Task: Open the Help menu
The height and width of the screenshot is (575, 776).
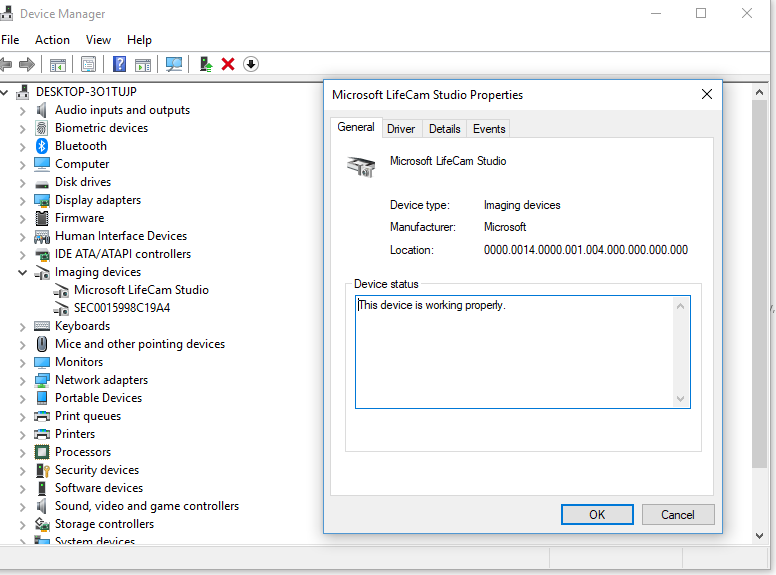Action: [139, 40]
